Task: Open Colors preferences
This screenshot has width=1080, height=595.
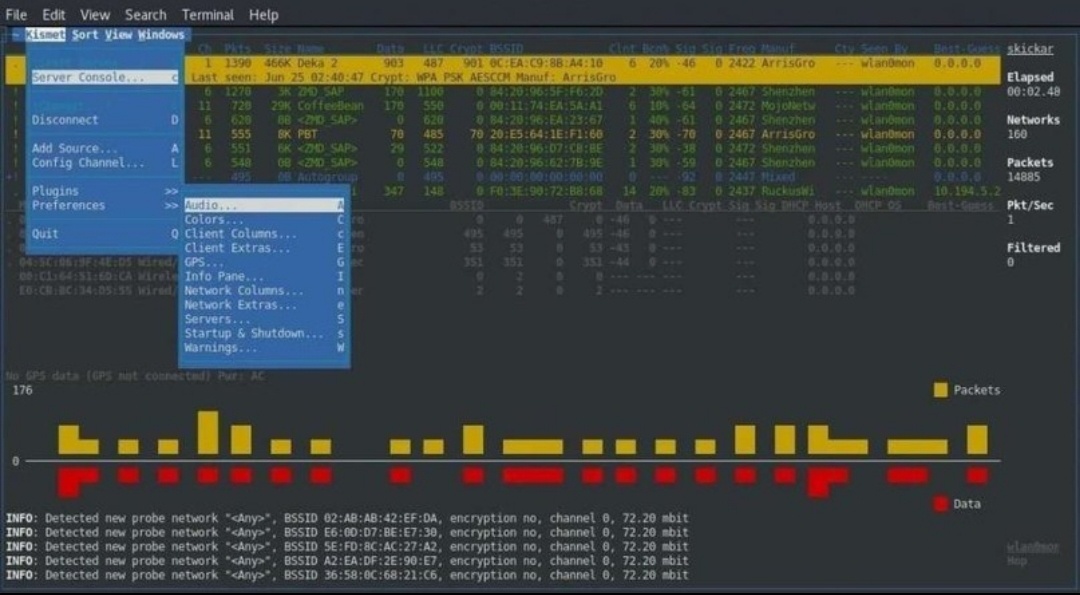Action: [264, 220]
